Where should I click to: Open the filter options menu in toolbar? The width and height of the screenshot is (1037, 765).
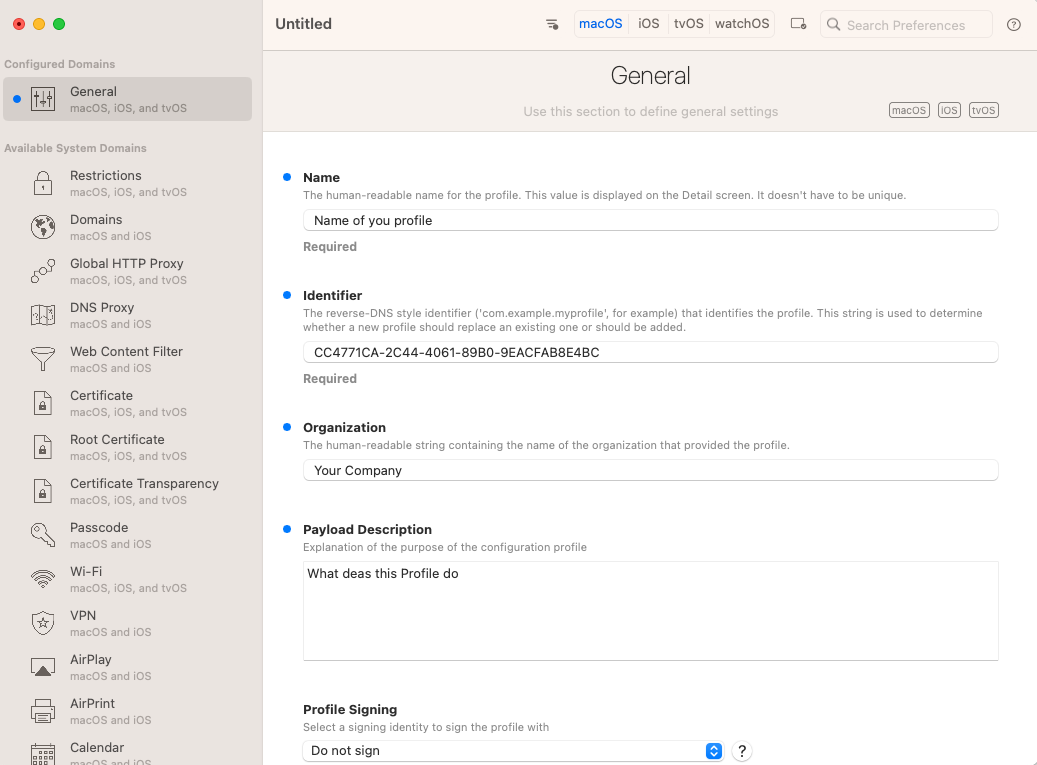click(x=552, y=24)
